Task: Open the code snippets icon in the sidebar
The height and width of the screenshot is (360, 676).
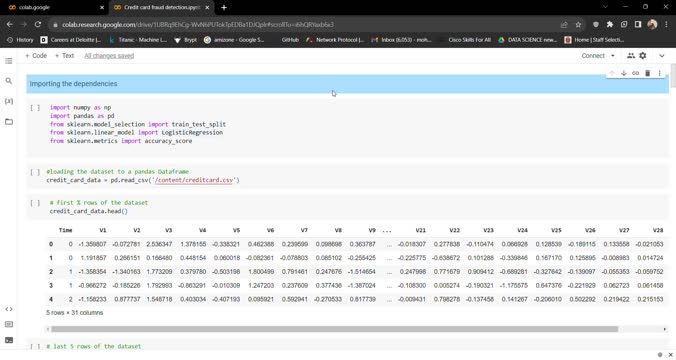Action: (x=9, y=309)
